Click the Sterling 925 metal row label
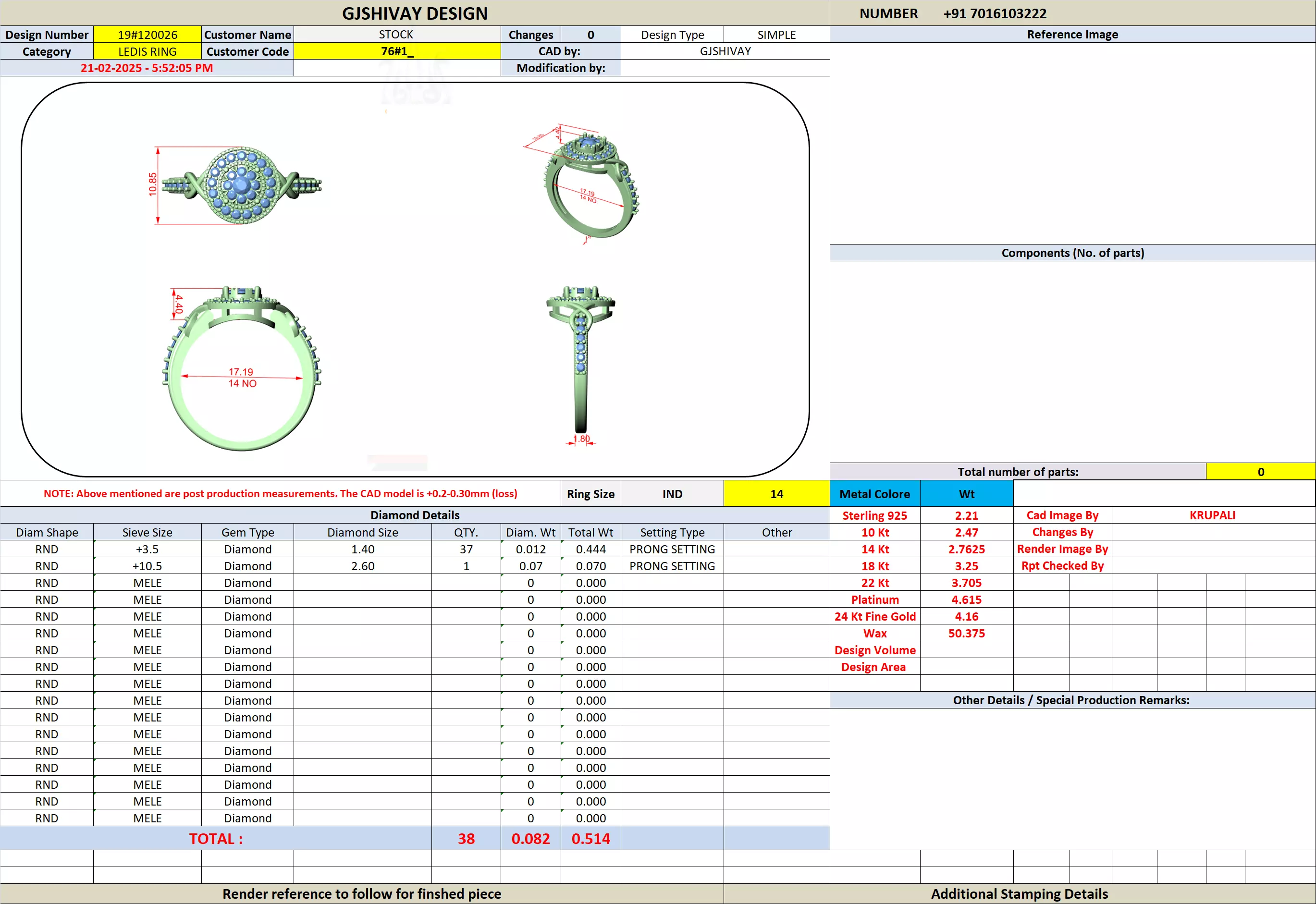The height and width of the screenshot is (904, 1316). (874, 515)
